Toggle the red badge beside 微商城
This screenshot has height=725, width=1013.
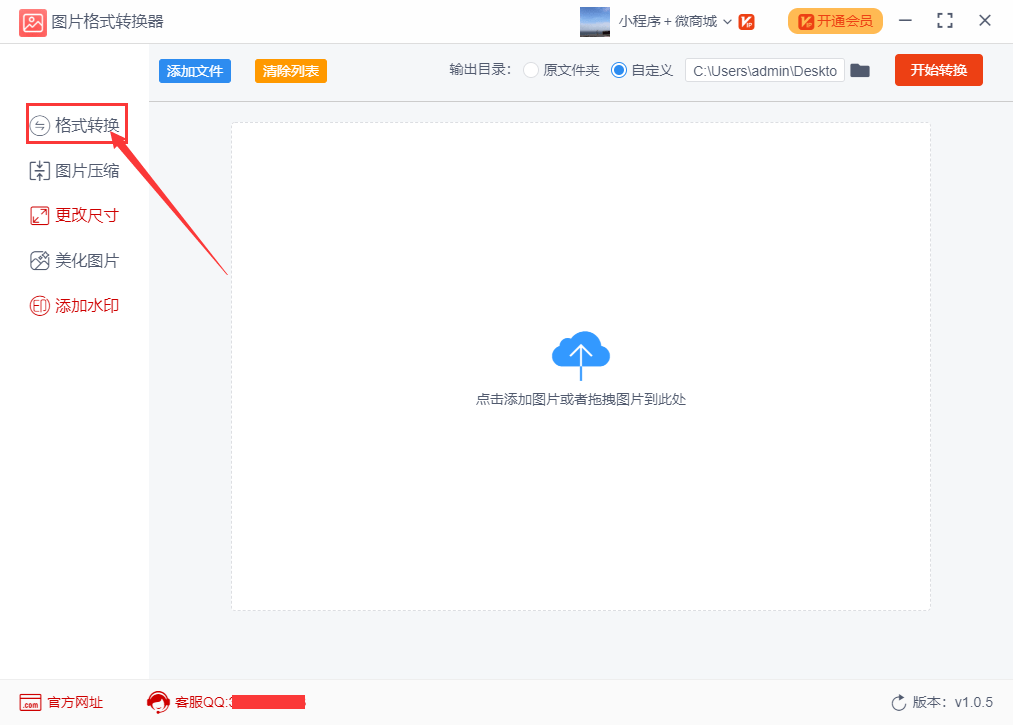(747, 20)
